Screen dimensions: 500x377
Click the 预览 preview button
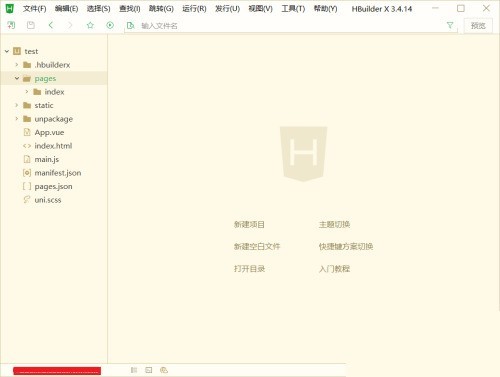[x=478, y=25]
